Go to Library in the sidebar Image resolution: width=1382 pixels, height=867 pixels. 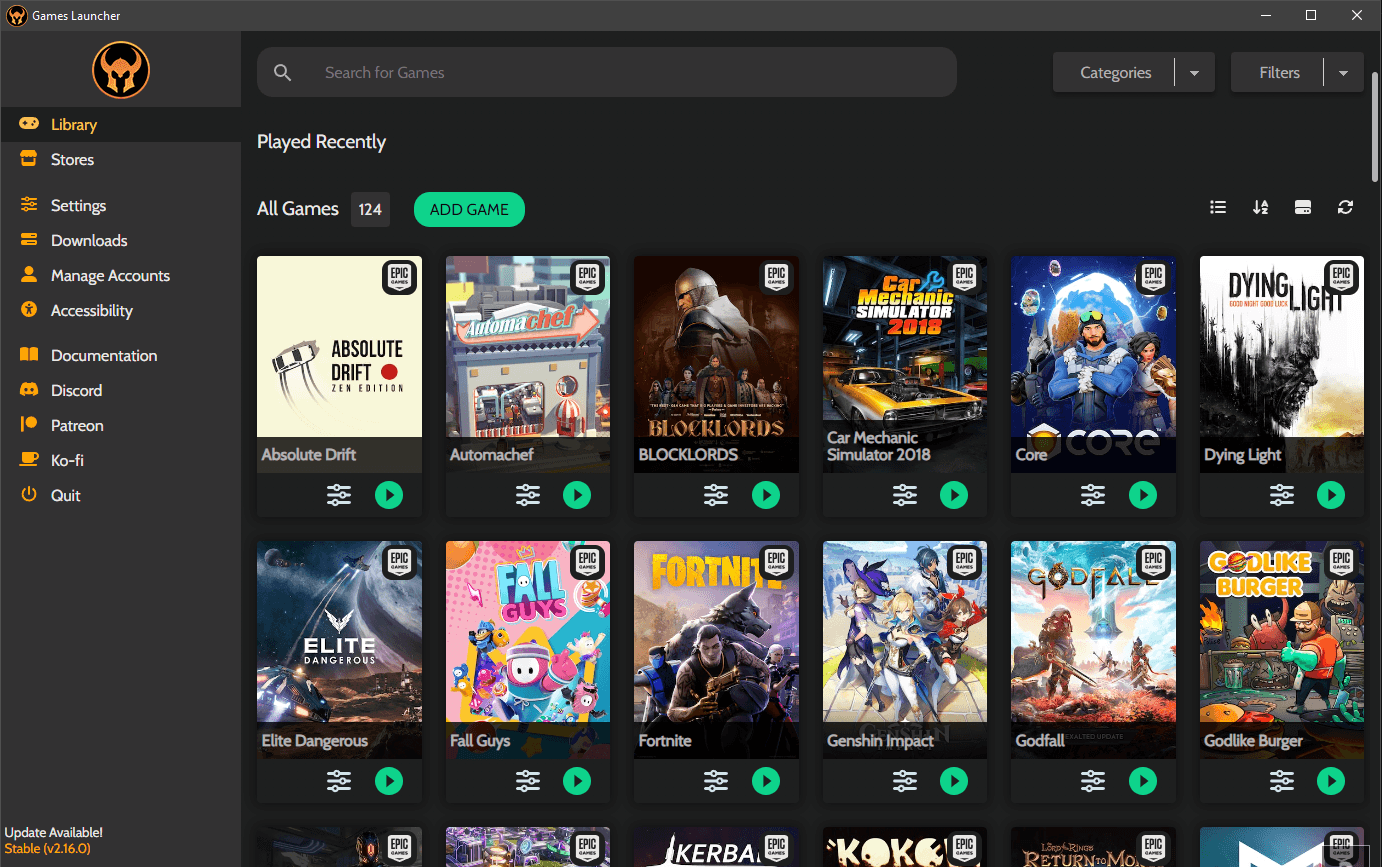(120, 125)
